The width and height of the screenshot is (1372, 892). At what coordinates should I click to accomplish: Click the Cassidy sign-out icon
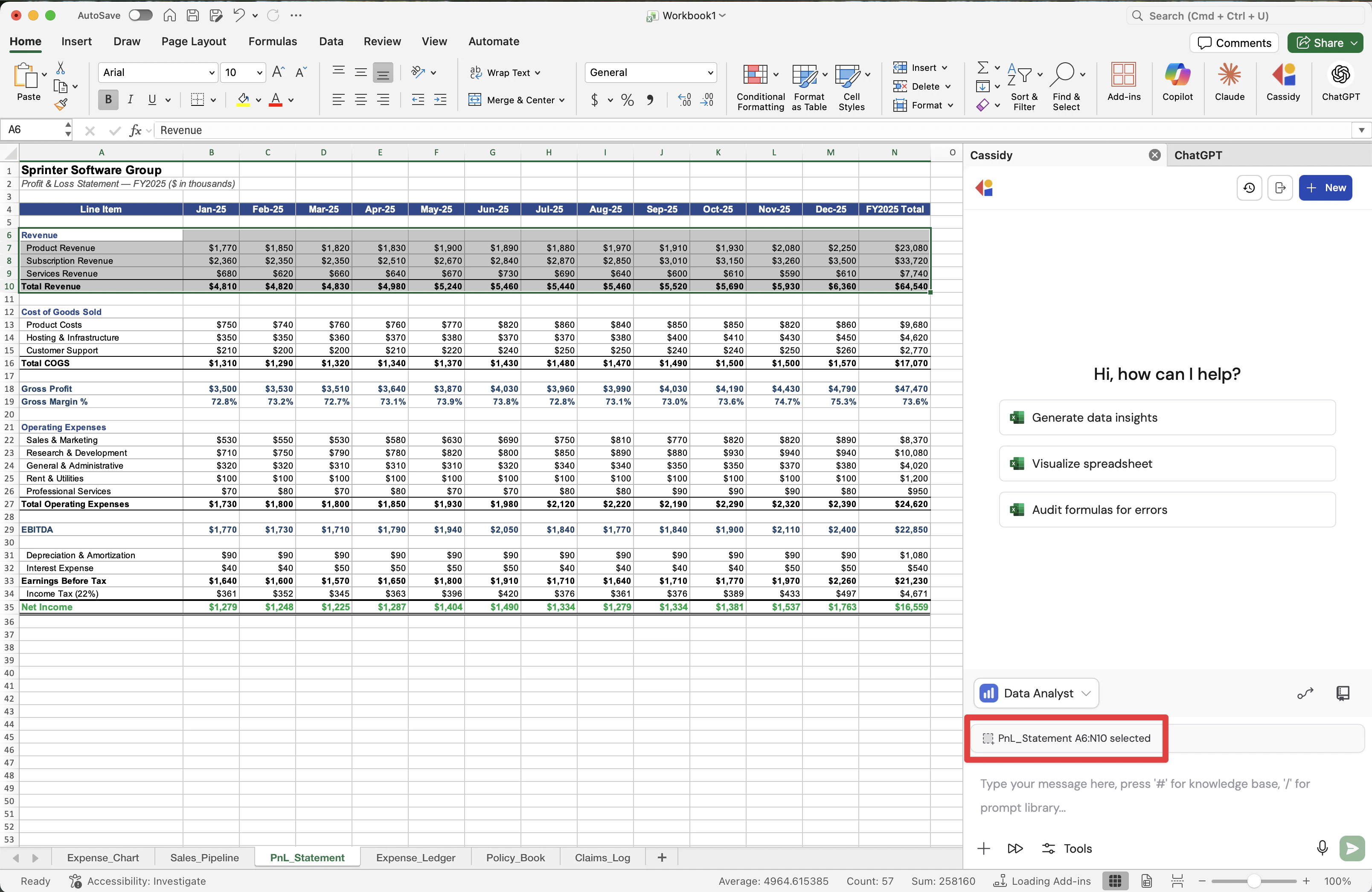(1280, 188)
